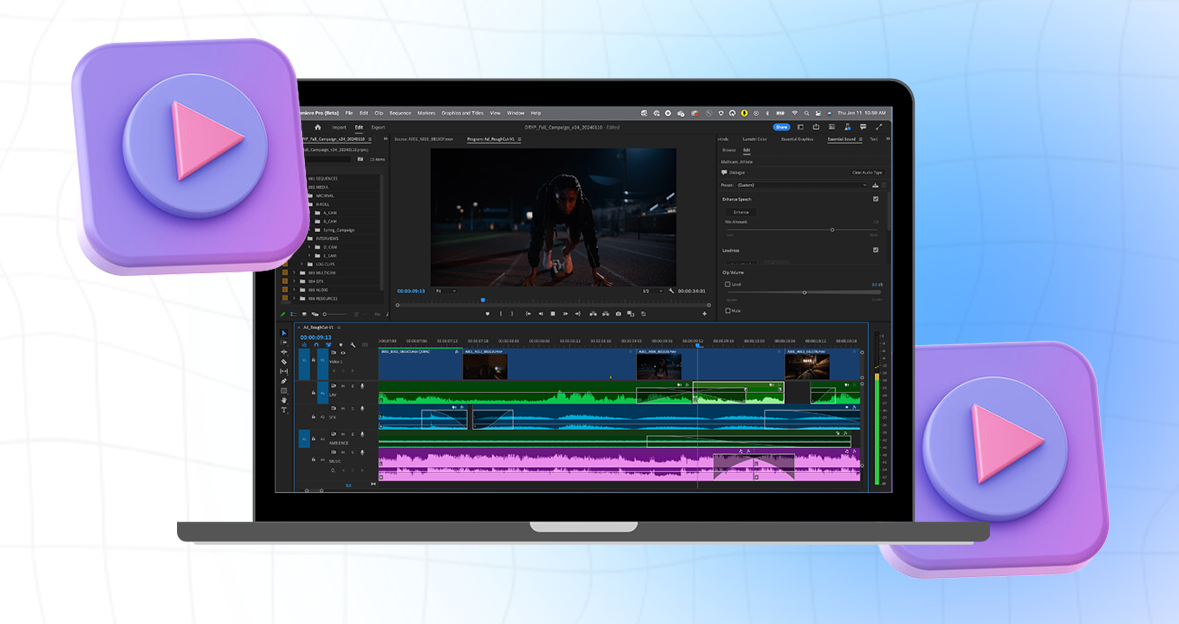
Task: Open the Preset dropdown in Essential Sound
Action: [800, 185]
